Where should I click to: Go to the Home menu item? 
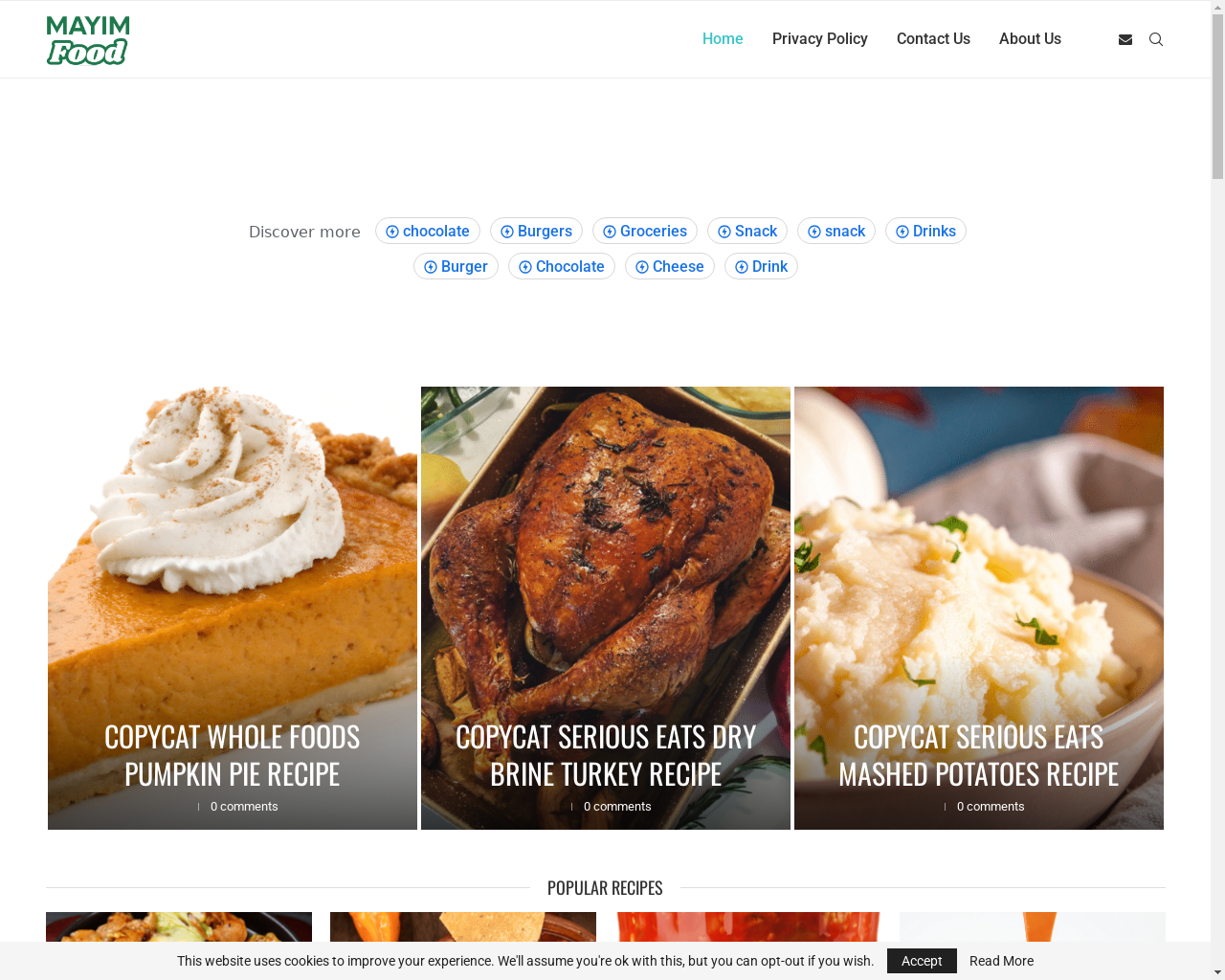coord(723,39)
